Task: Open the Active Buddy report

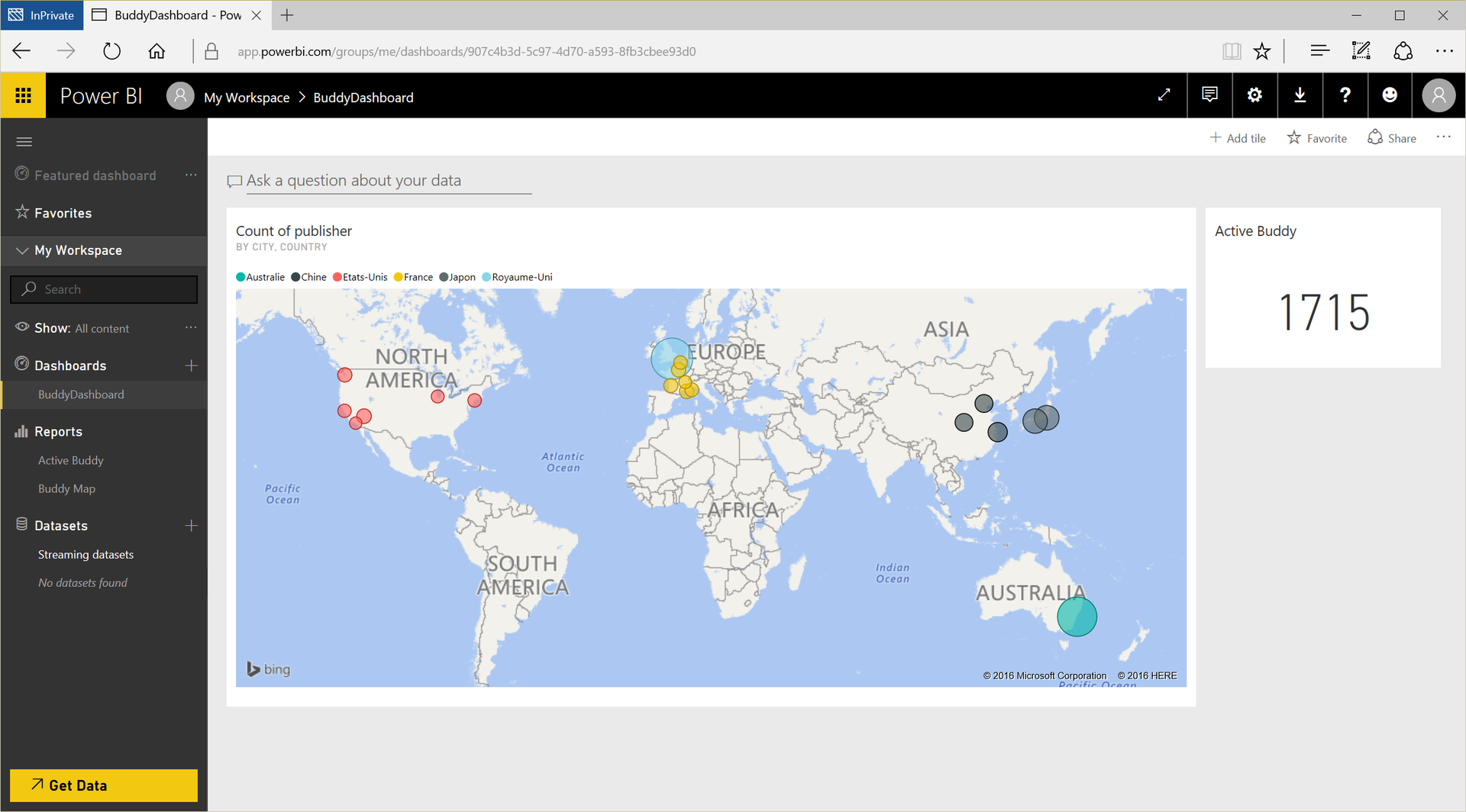Action: coord(71,460)
